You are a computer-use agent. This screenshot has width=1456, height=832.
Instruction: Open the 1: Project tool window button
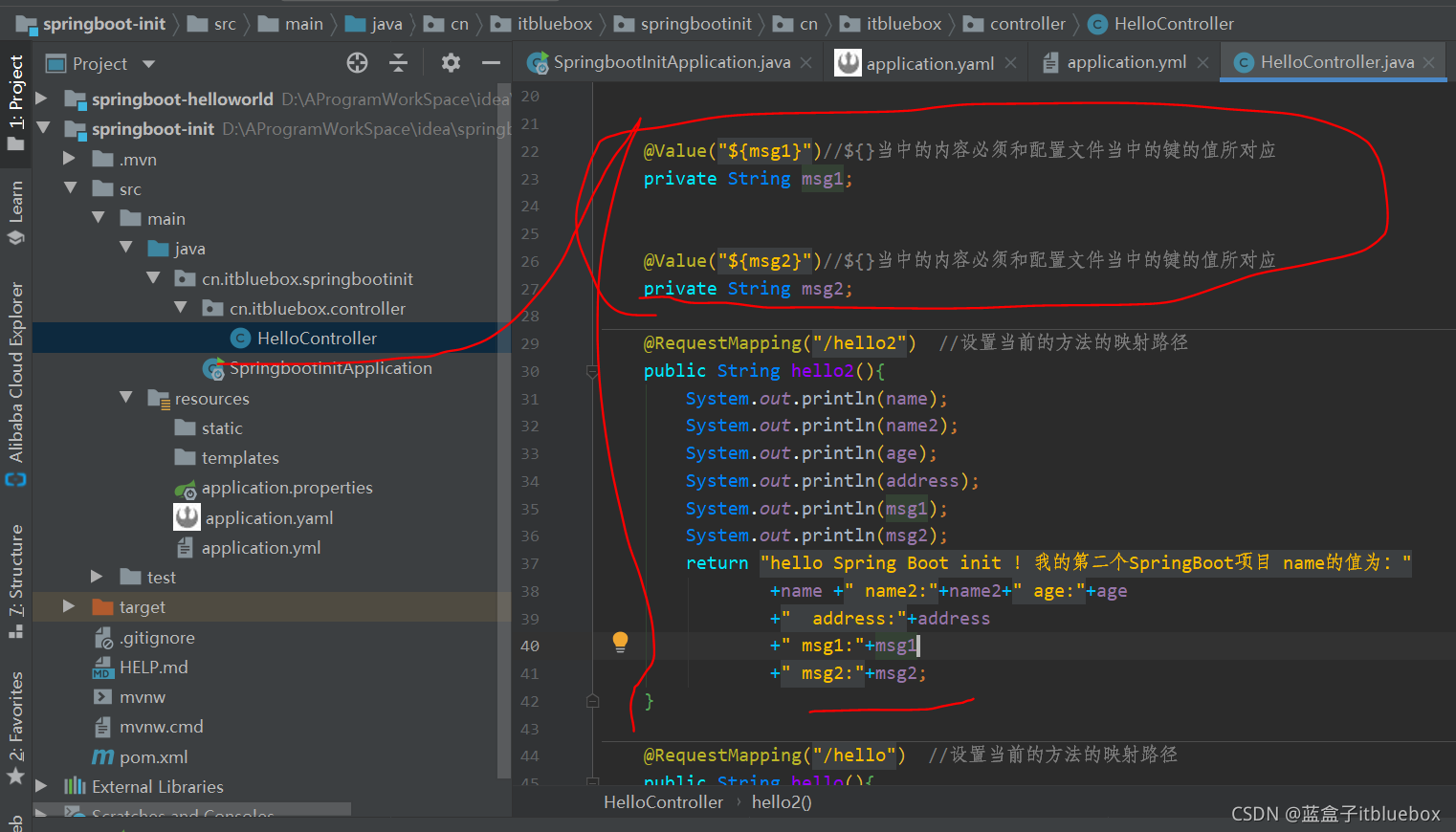15,102
